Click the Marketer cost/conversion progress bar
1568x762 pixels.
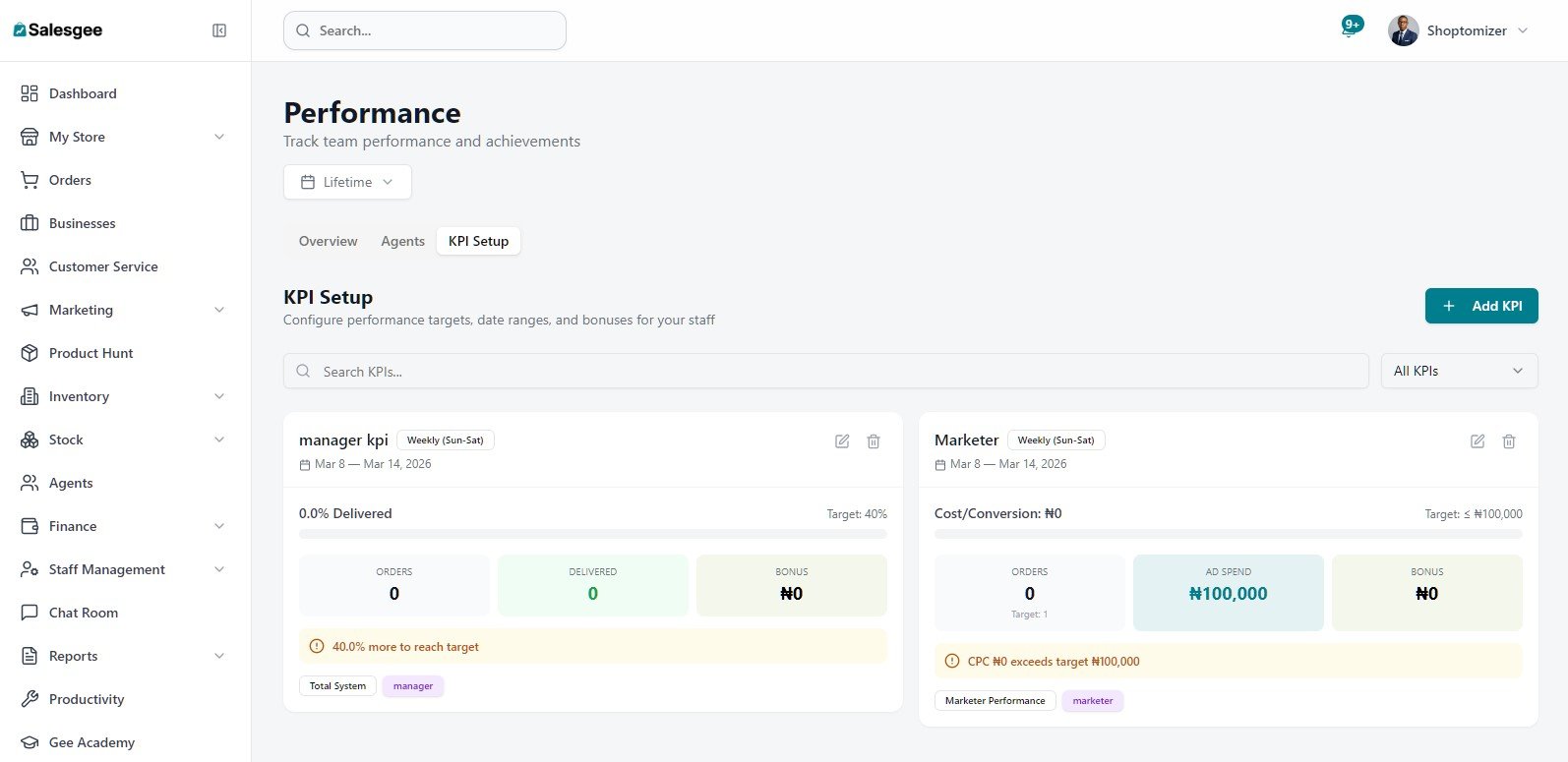(x=1229, y=534)
